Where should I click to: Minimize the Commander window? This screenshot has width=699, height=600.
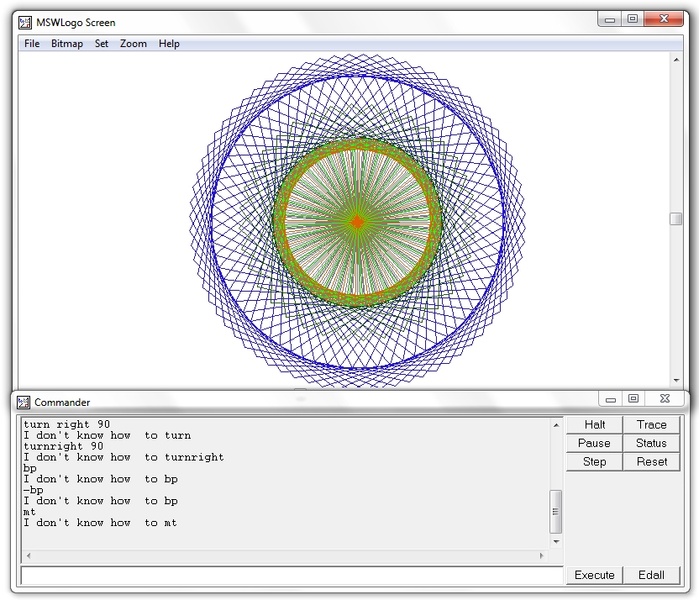(x=610, y=399)
